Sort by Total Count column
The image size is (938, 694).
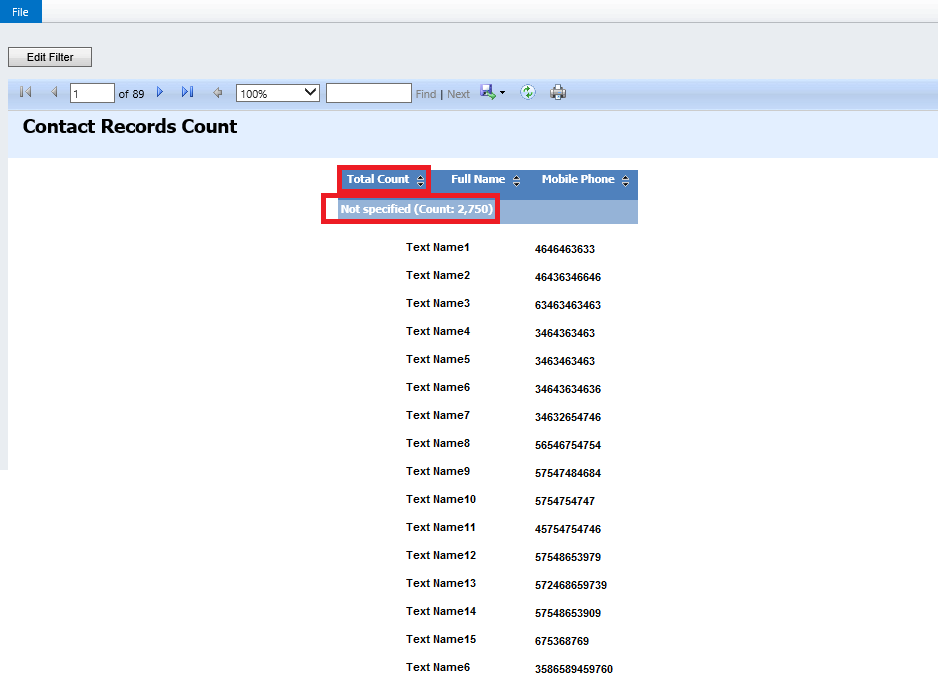point(421,180)
